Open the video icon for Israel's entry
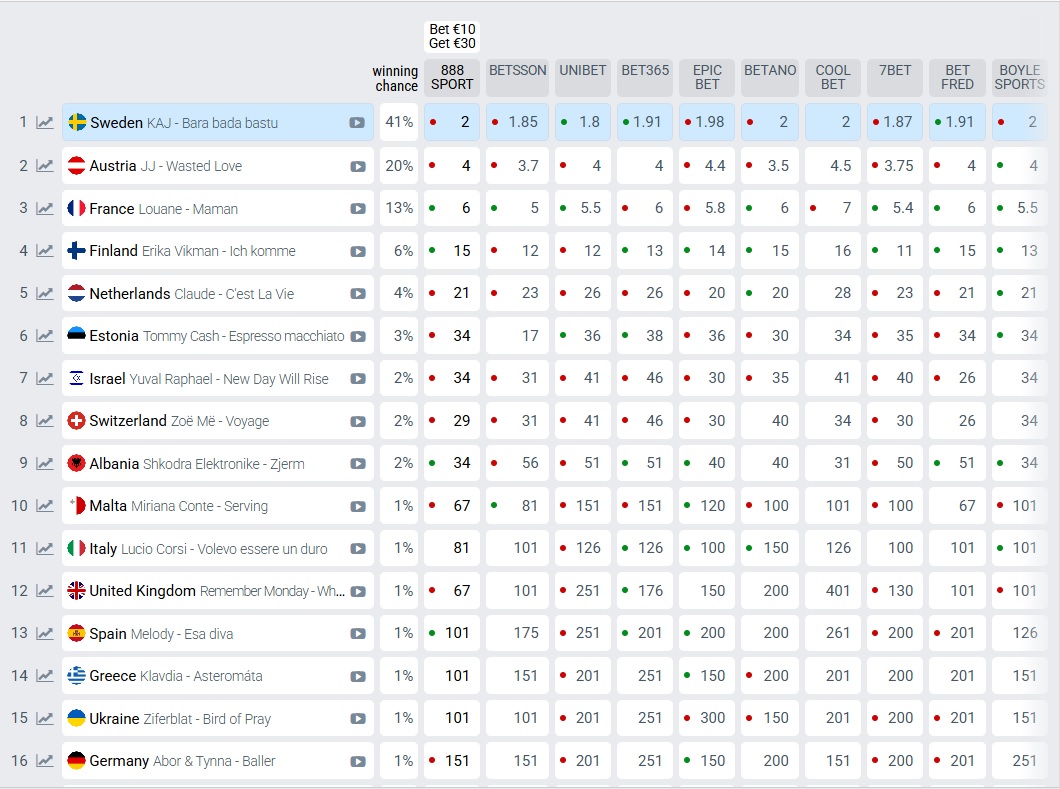This screenshot has width=1060, height=789. pos(357,379)
